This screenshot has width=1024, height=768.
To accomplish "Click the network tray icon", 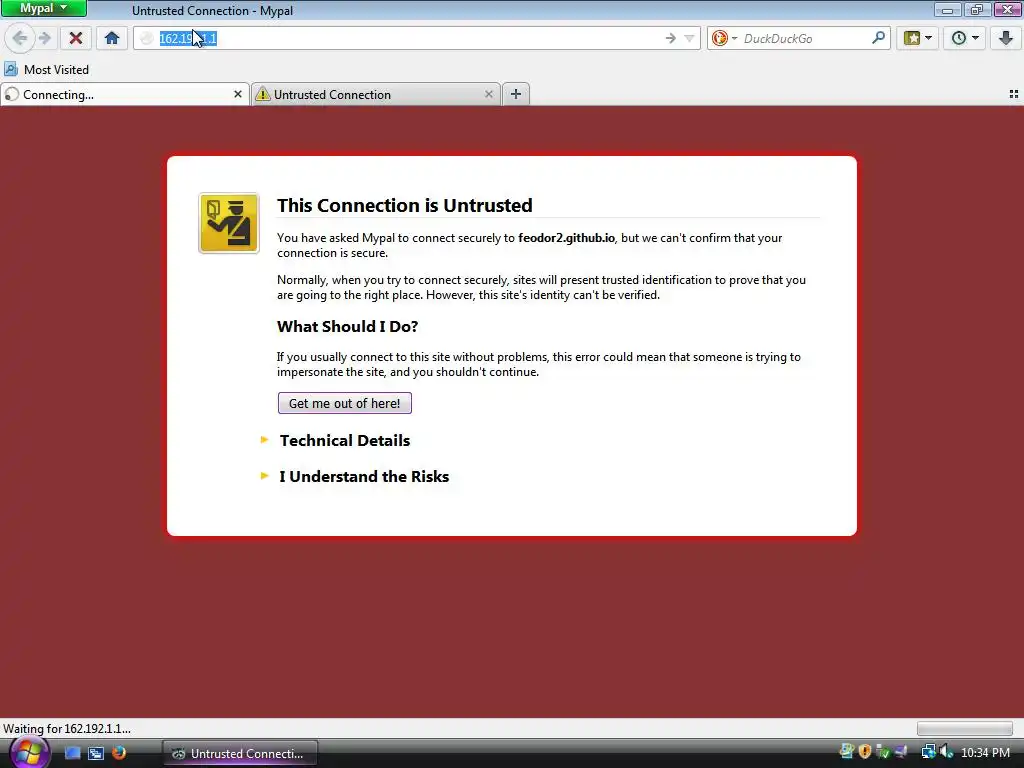I will coord(928,753).
